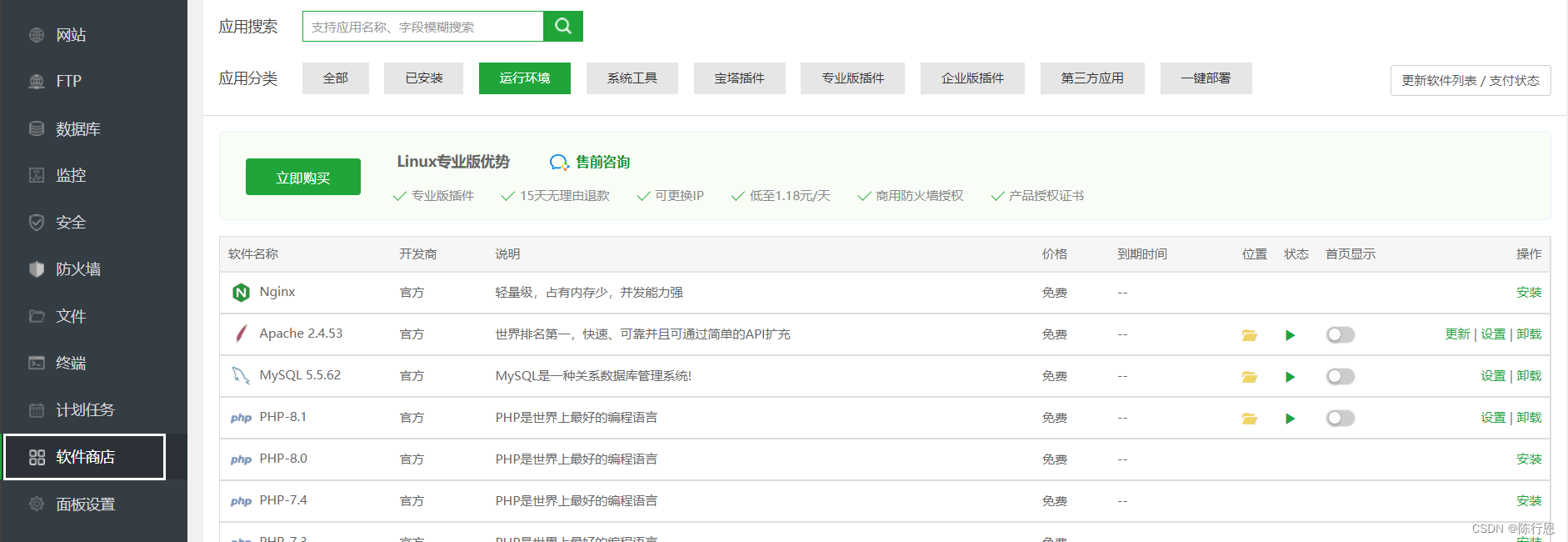The width and height of the screenshot is (1568, 542).
Task: Click the 计划任务 calendar icon in sidebar
Action: click(37, 410)
